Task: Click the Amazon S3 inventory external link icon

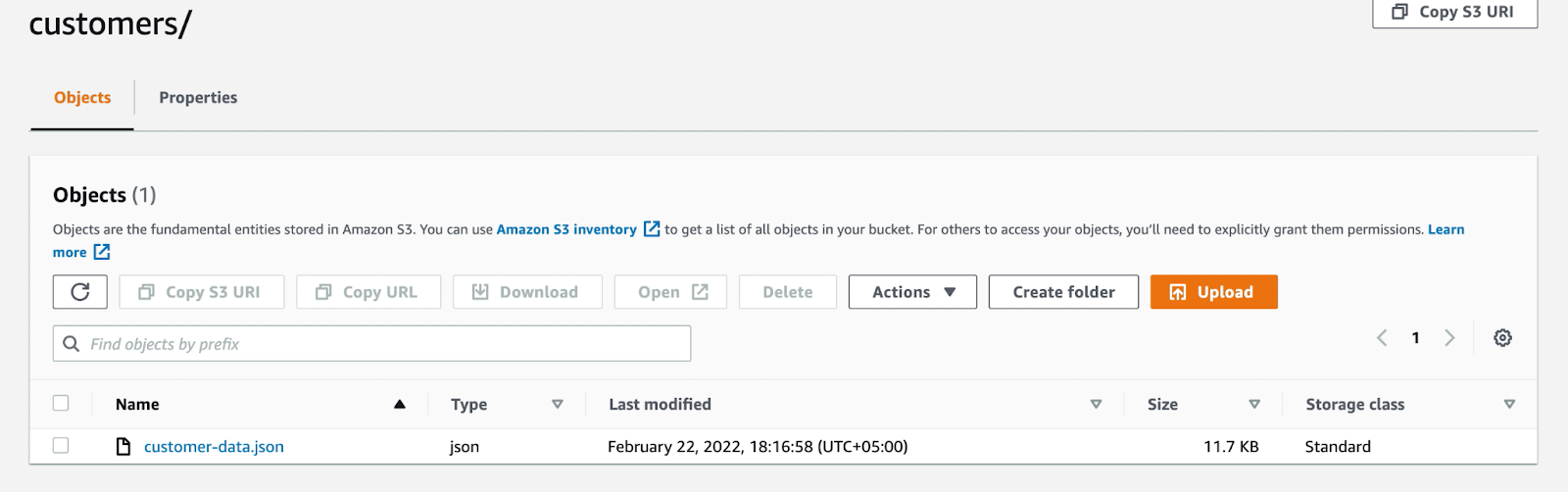Action: 652,229
